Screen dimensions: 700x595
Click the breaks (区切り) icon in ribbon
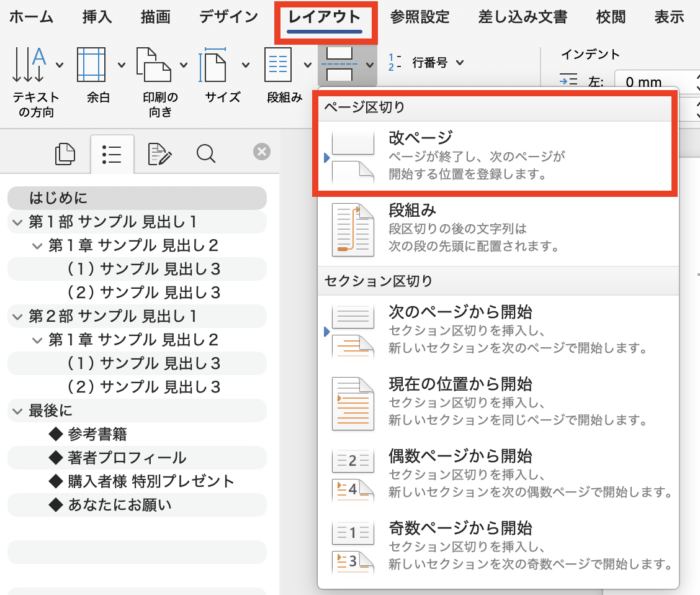point(339,65)
